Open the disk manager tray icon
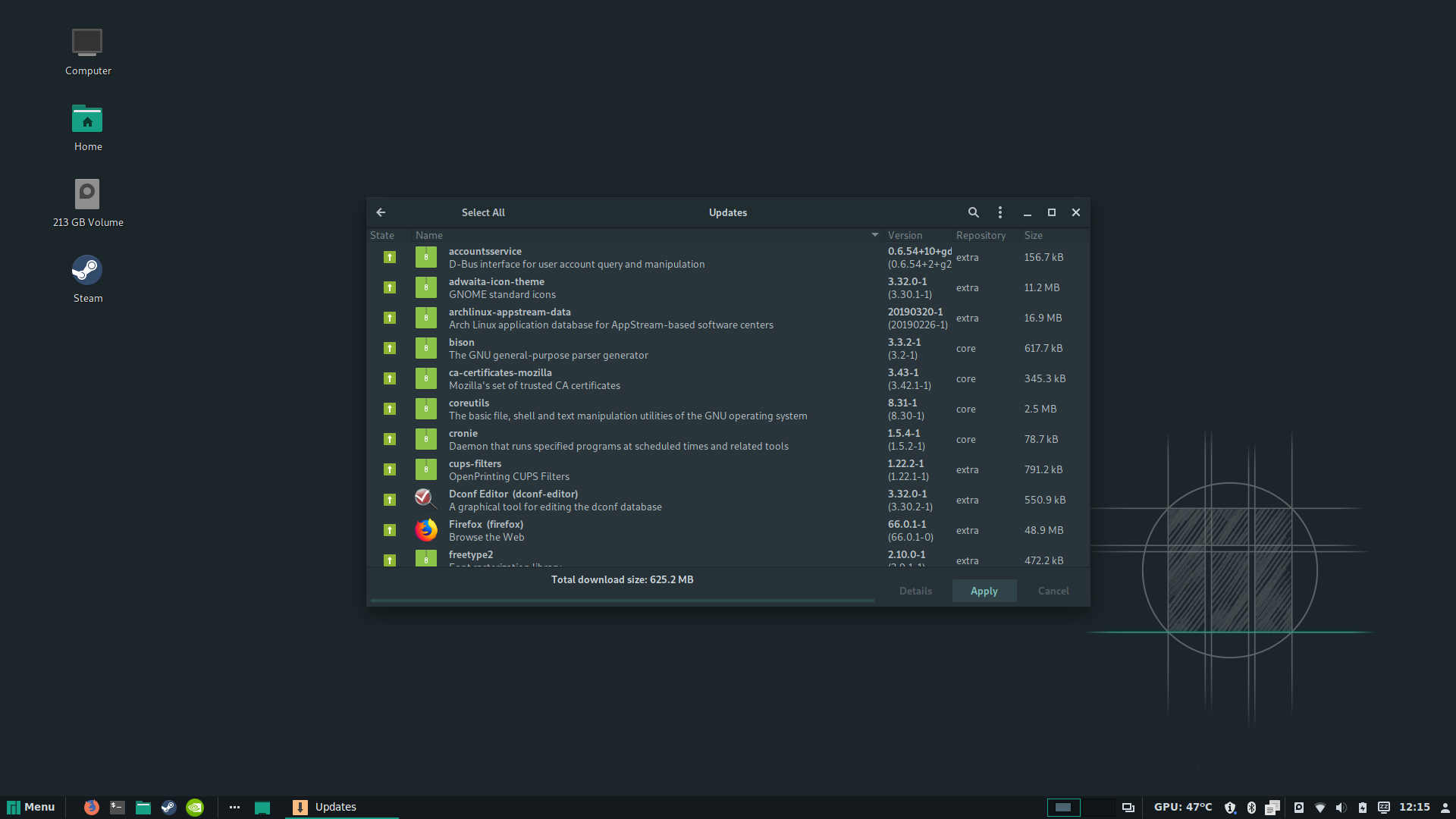 click(x=1299, y=808)
